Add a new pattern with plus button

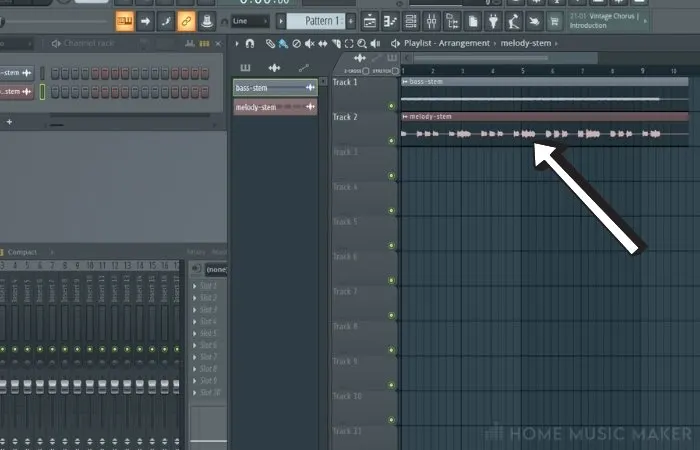point(351,21)
